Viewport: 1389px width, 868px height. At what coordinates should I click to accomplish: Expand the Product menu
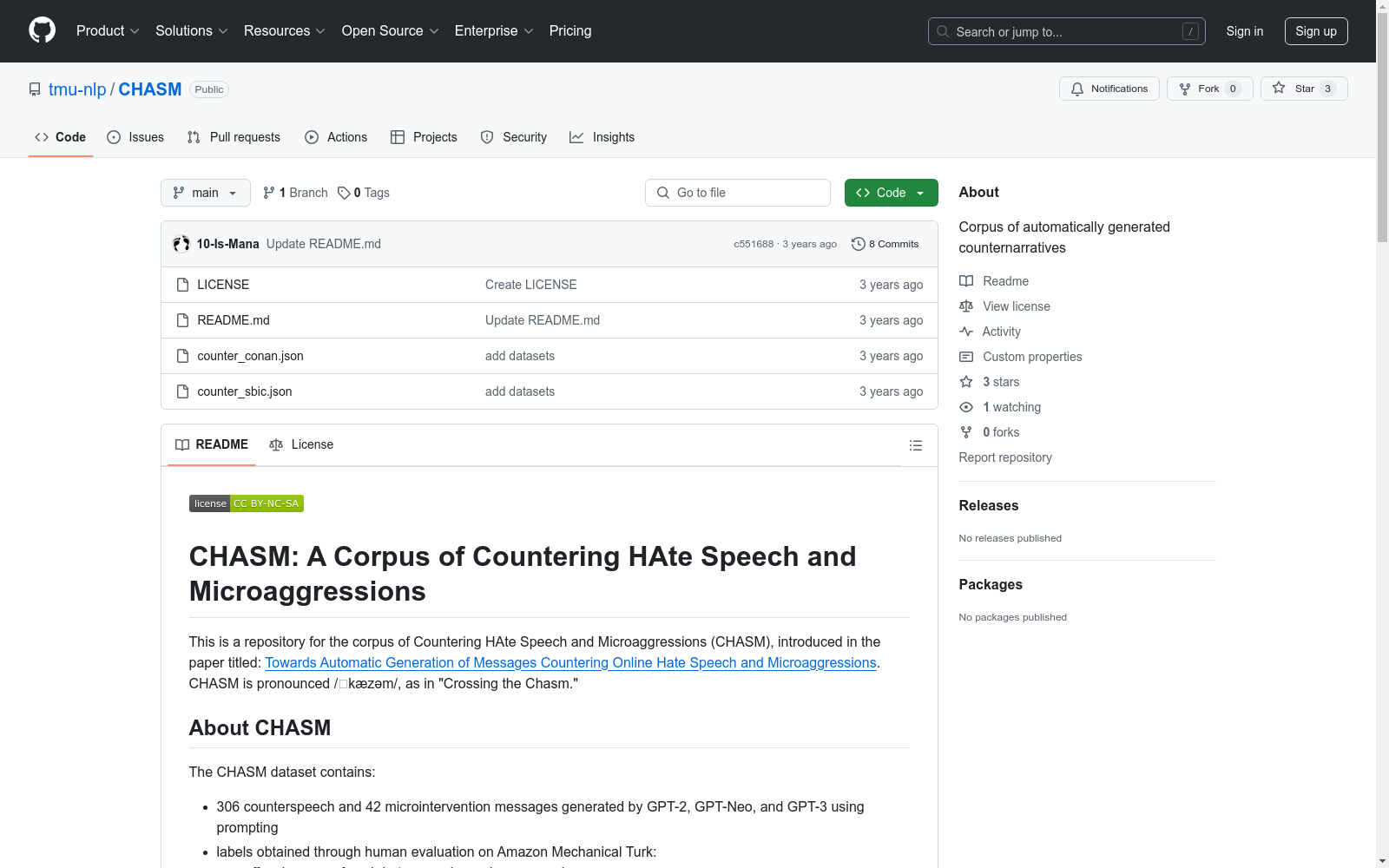pyautogui.click(x=108, y=30)
